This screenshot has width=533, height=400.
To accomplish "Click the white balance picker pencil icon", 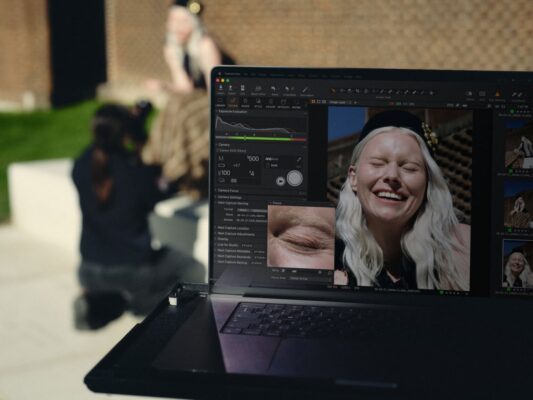I will (x=298, y=159).
